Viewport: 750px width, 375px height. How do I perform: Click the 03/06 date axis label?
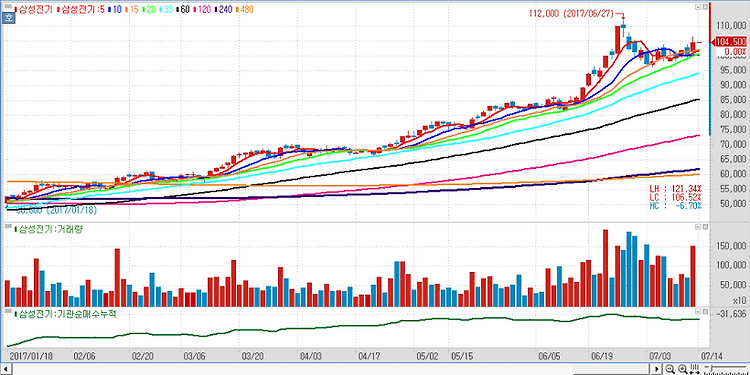[x=194, y=356]
